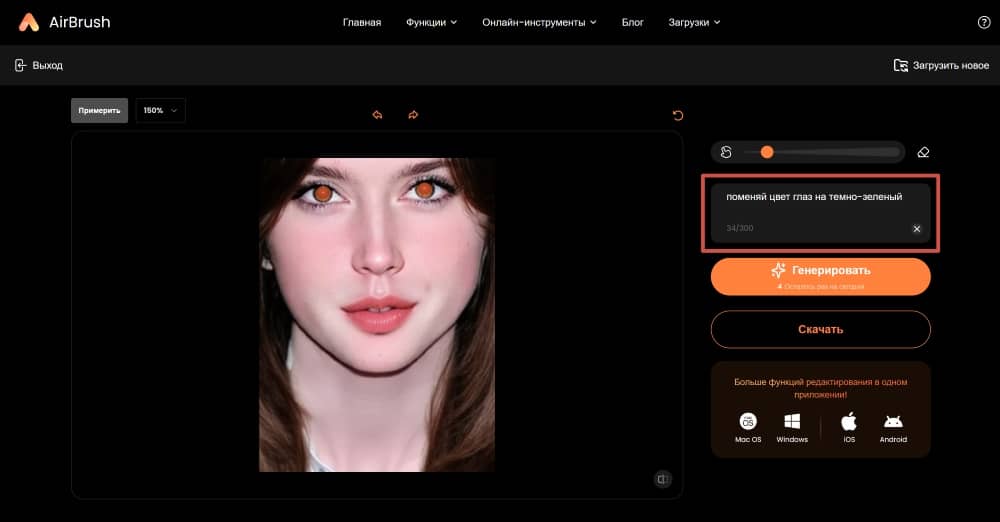Screen dimensions: 1000x522
Task: Reset changes with circular arrow icon
Action: point(678,116)
